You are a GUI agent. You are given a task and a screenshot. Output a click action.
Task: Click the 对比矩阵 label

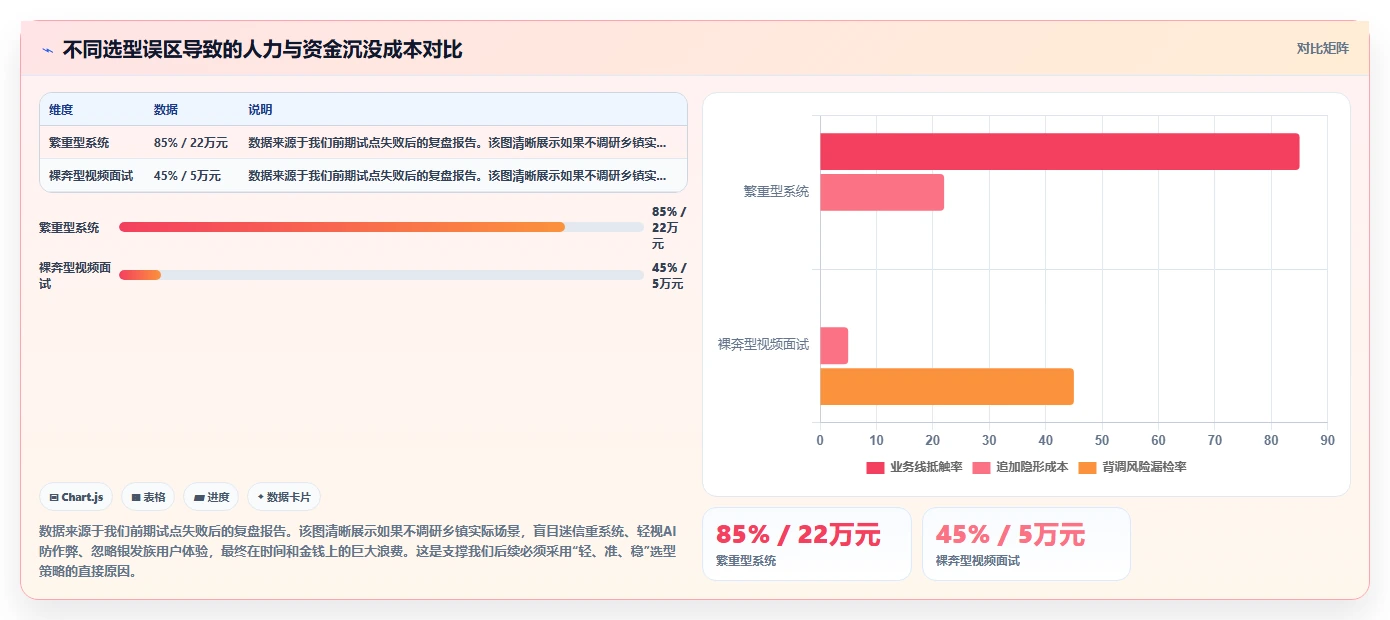tap(1322, 48)
